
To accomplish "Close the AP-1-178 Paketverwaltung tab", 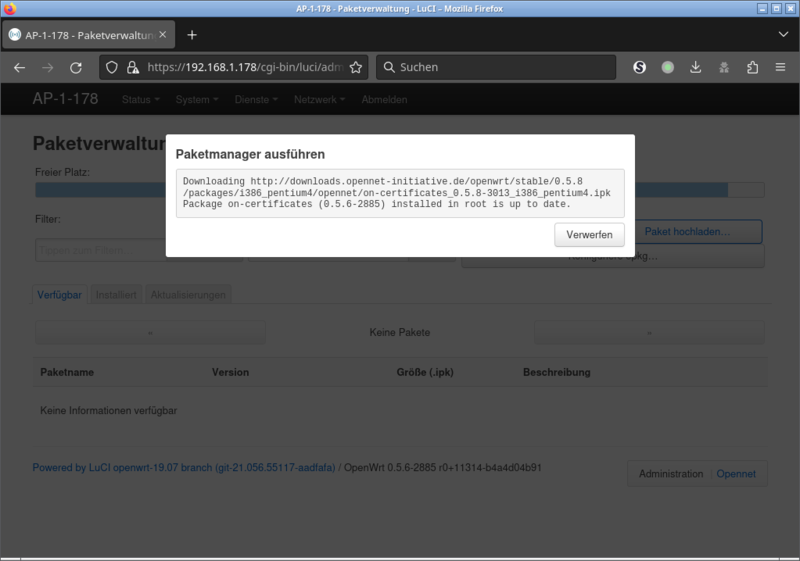I will pyautogui.click(x=163, y=35).
